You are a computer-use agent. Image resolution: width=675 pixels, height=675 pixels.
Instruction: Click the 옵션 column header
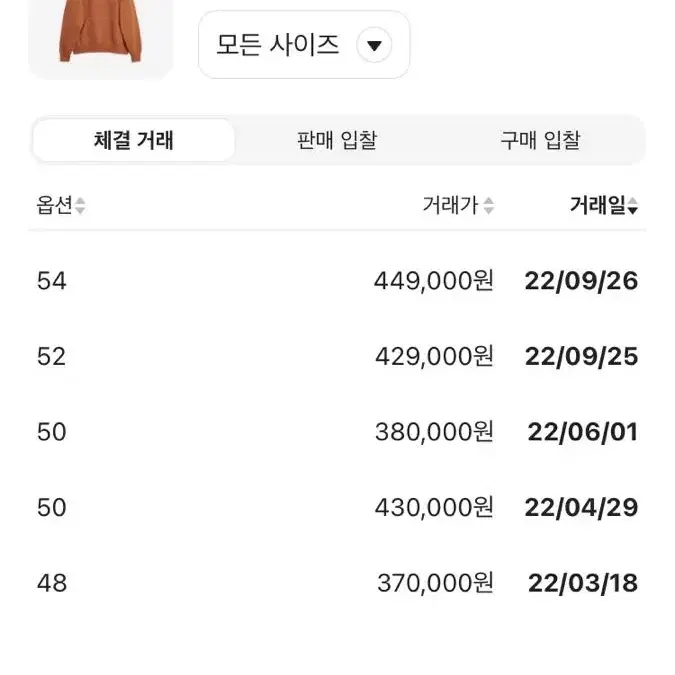55,205
